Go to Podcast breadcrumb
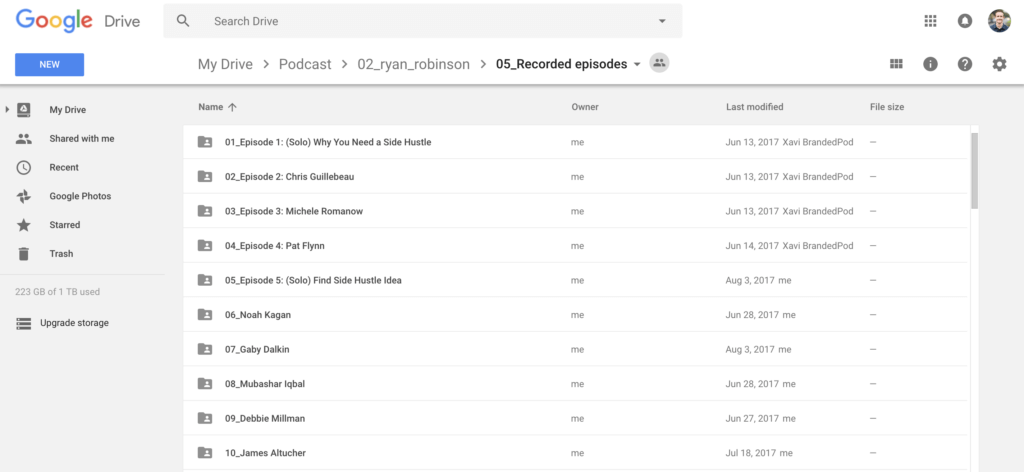1024x472 pixels. point(305,64)
